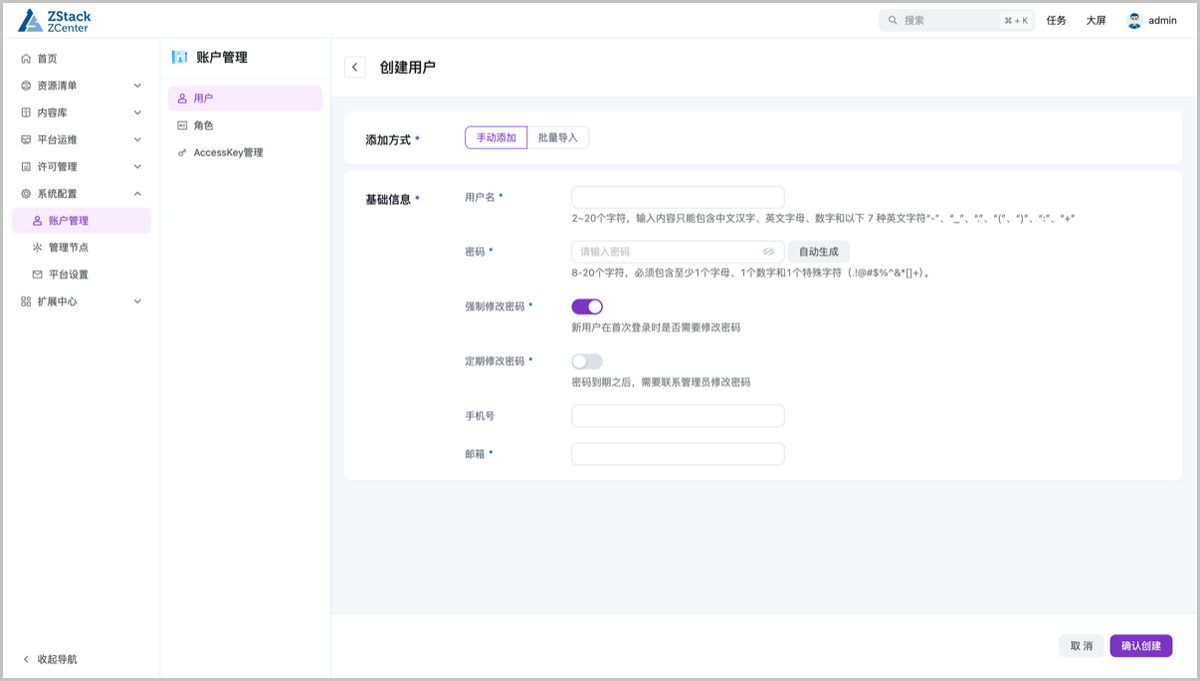Click the 创建用户 page title
Image resolution: width=1200 pixels, height=681 pixels.
point(407,67)
